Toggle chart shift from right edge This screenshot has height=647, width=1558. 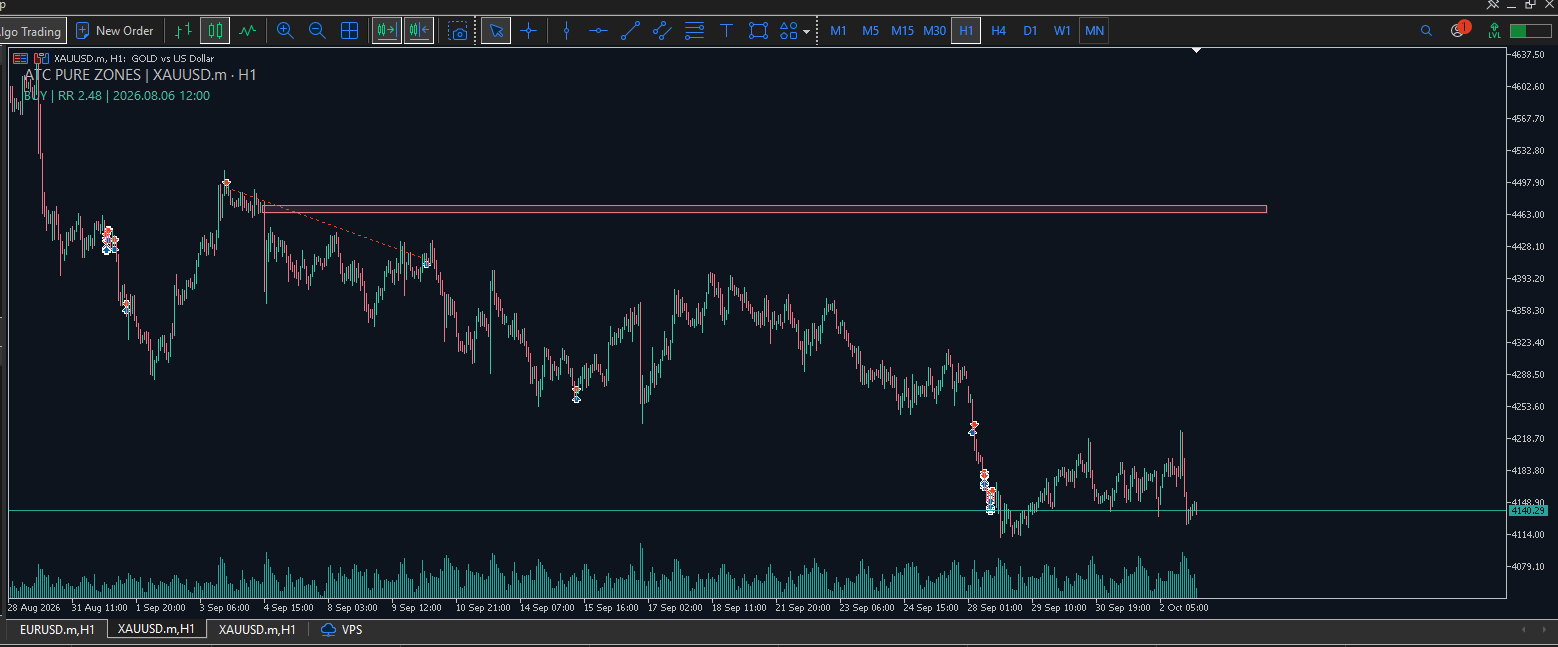click(x=419, y=31)
